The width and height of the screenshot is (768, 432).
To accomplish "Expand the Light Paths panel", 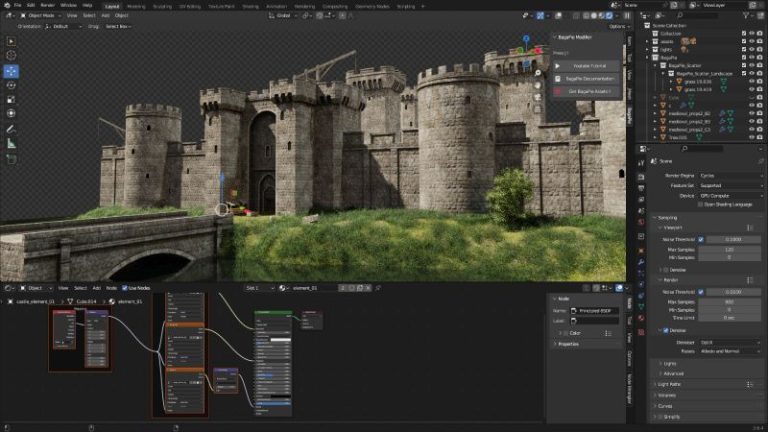I will pos(670,384).
